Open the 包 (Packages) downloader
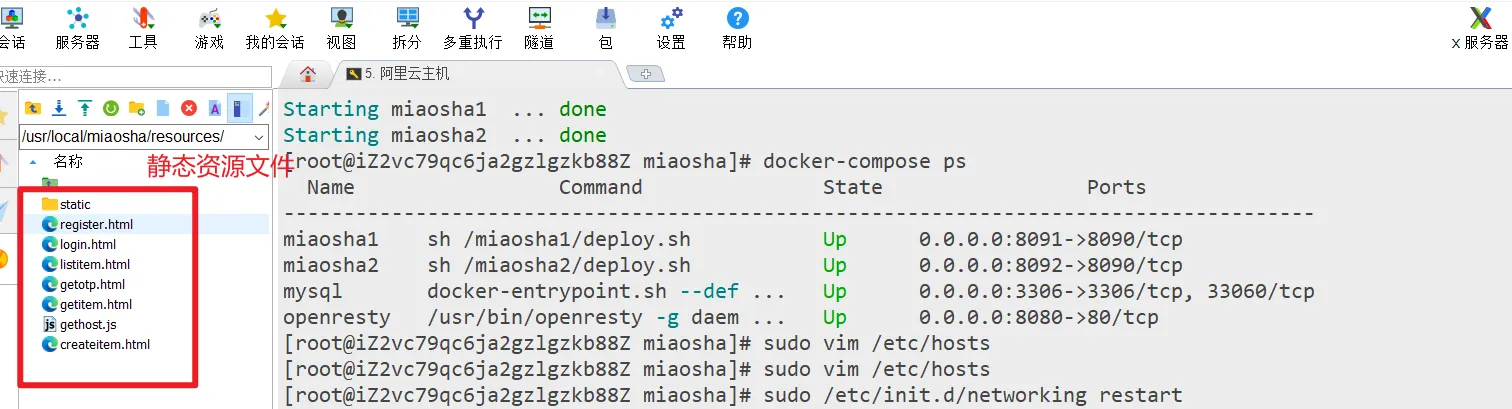The width and height of the screenshot is (1512, 409). (605, 27)
